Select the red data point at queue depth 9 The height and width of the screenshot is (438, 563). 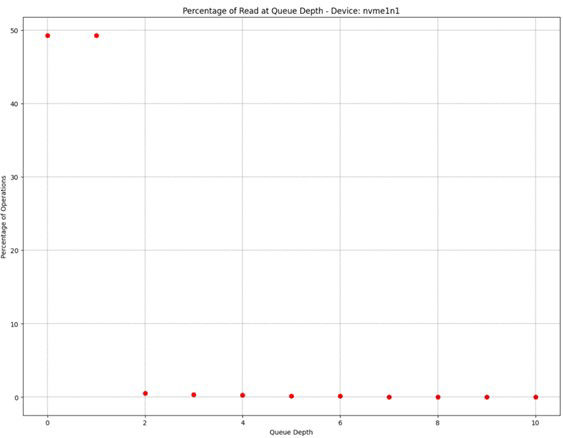[x=487, y=397]
